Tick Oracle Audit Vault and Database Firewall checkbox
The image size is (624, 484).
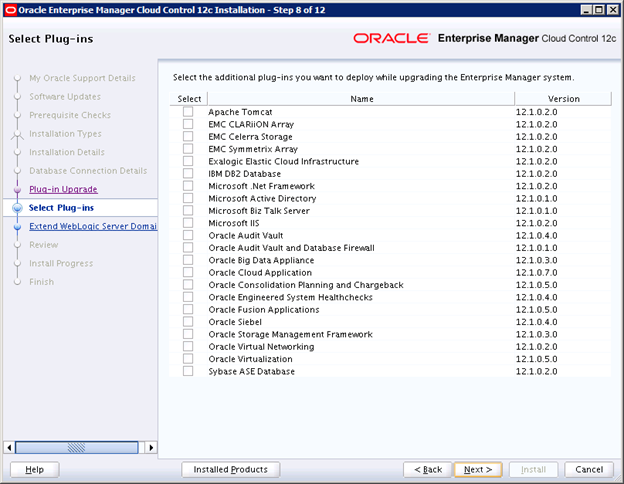click(x=188, y=248)
